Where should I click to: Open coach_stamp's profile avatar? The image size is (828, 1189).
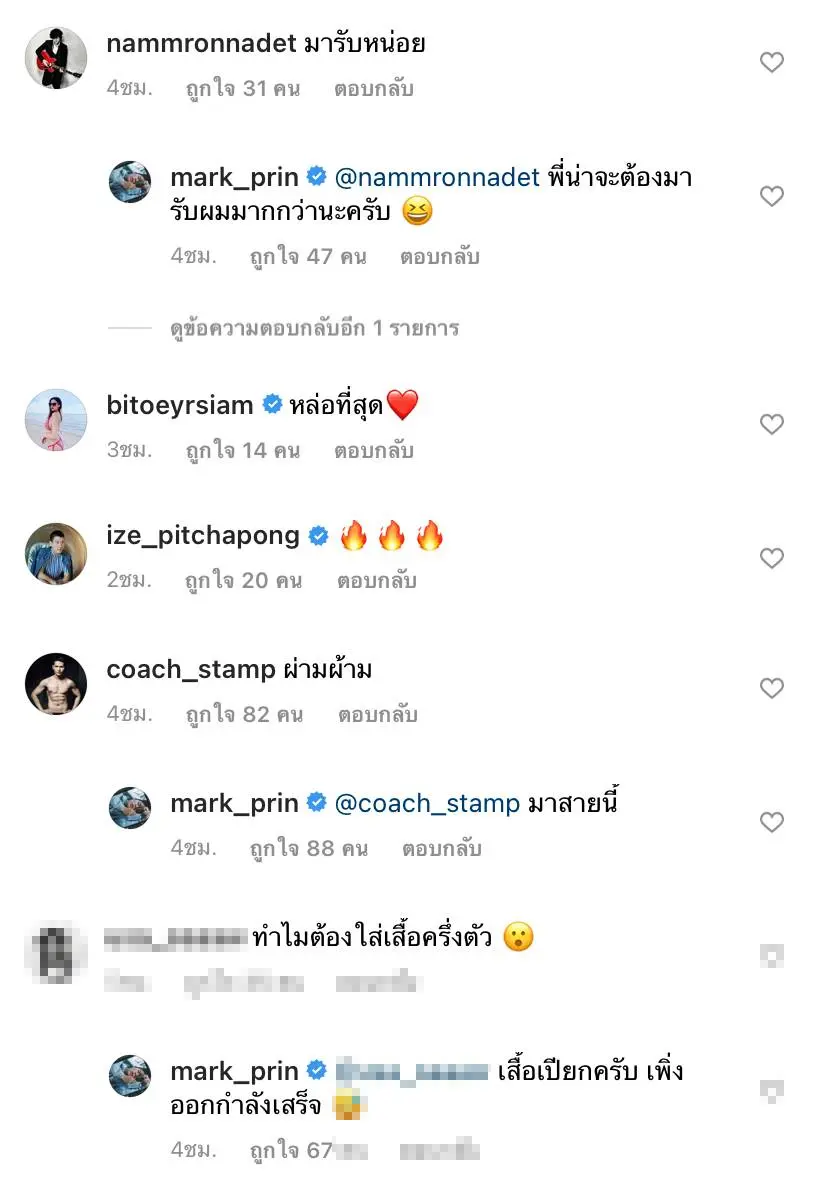pos(56,684)
